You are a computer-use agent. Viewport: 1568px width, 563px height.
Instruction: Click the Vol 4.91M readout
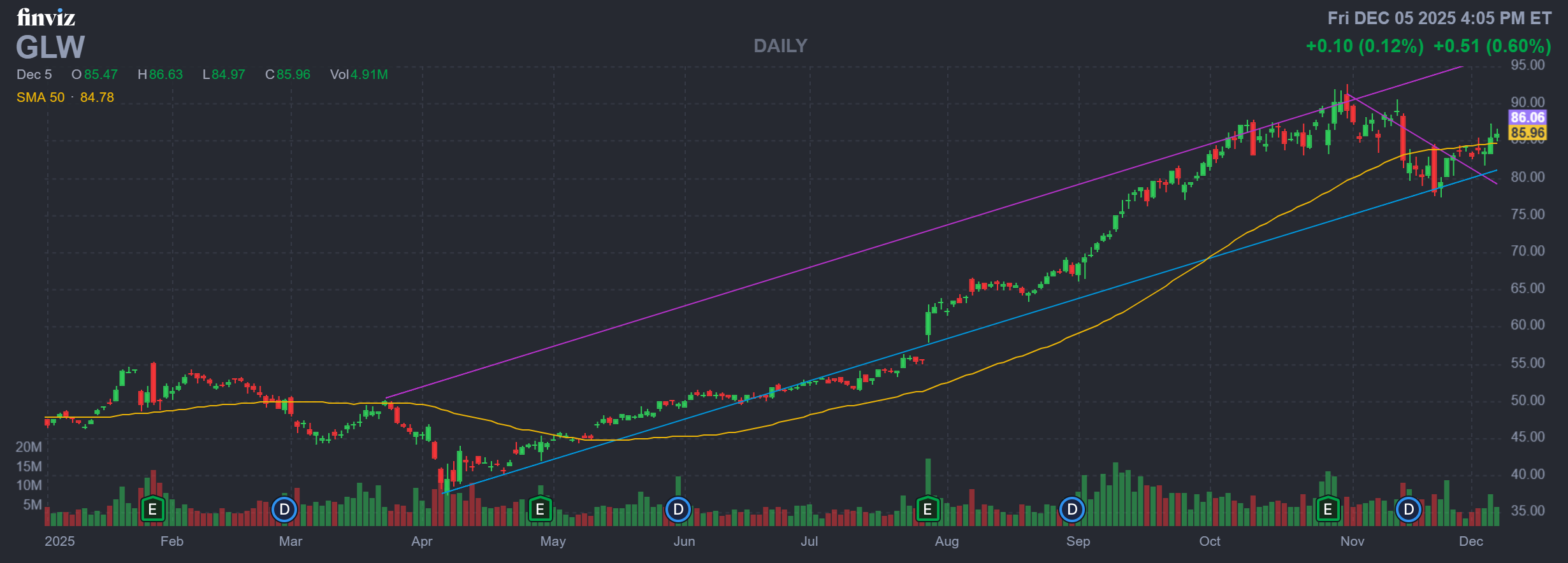click(x=359, y=75)
